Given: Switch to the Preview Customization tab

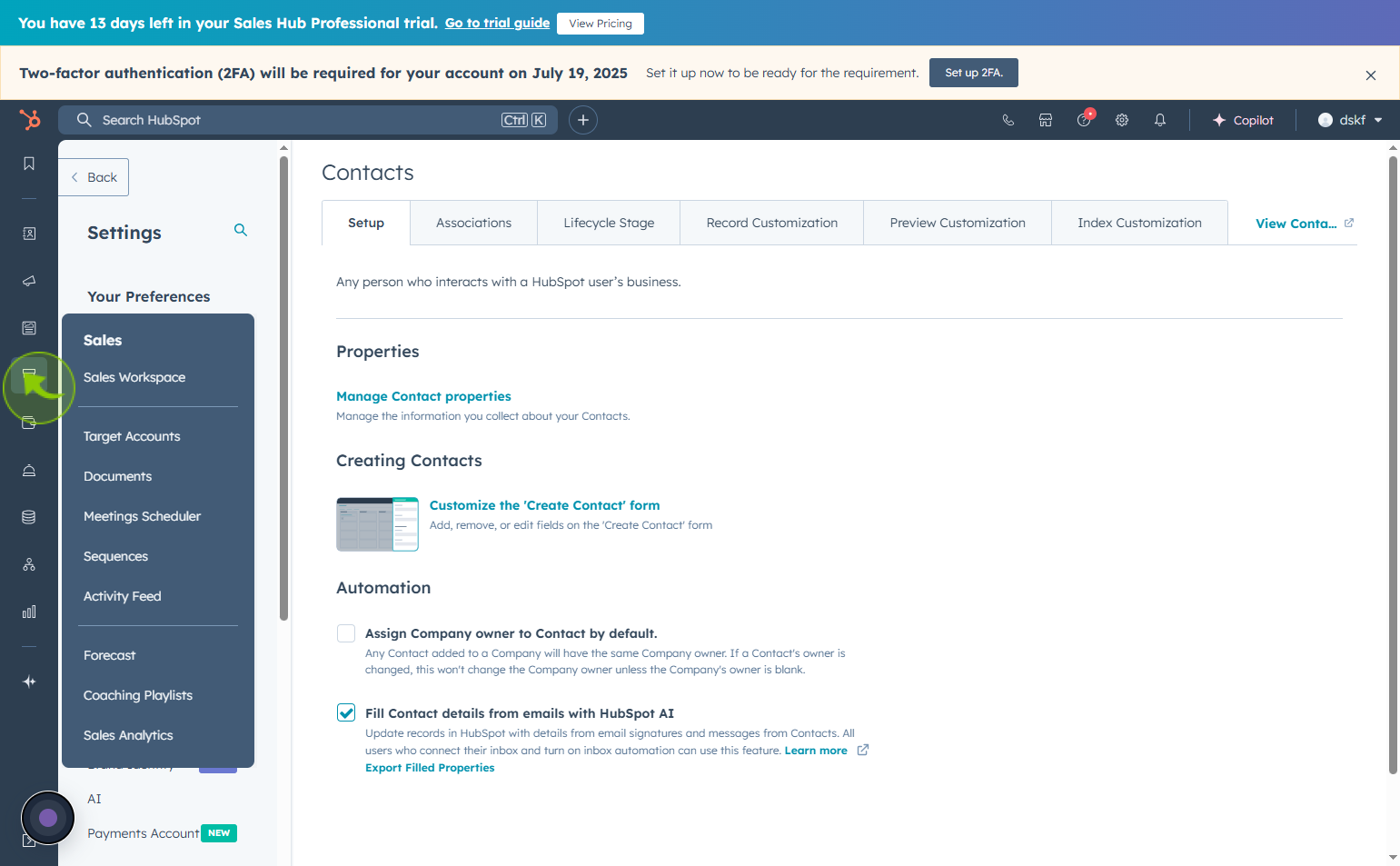Looking at the screenshot, I should tap(958, 223).
